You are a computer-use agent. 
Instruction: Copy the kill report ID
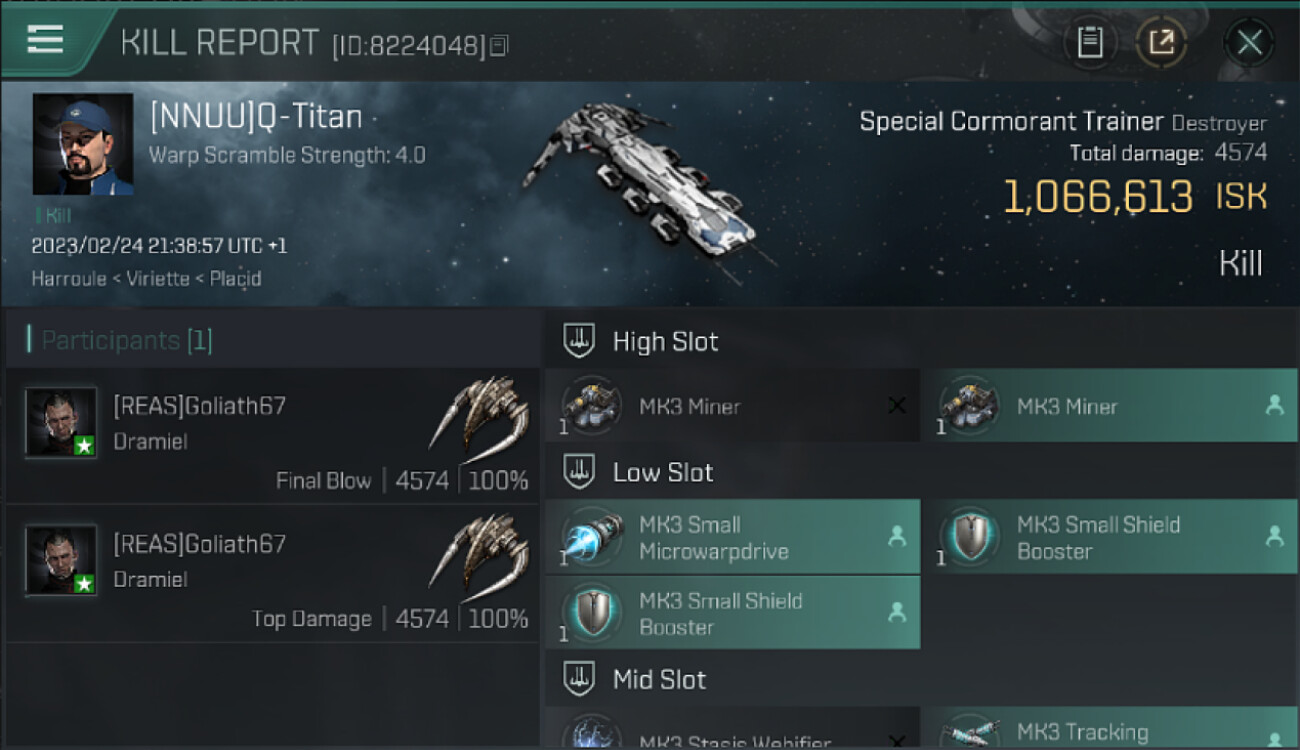pos(500,45)
